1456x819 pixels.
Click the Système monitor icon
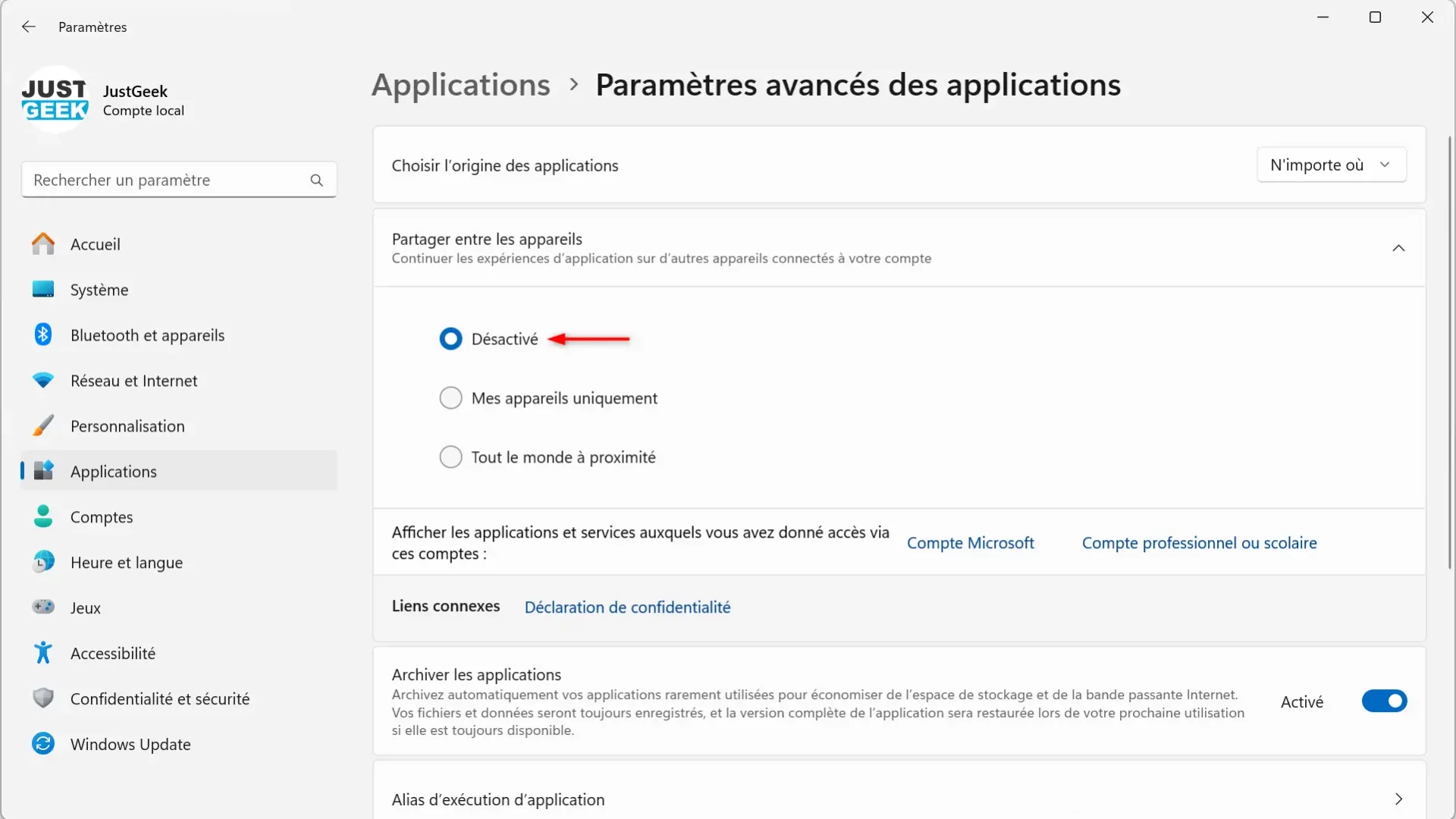43,289
